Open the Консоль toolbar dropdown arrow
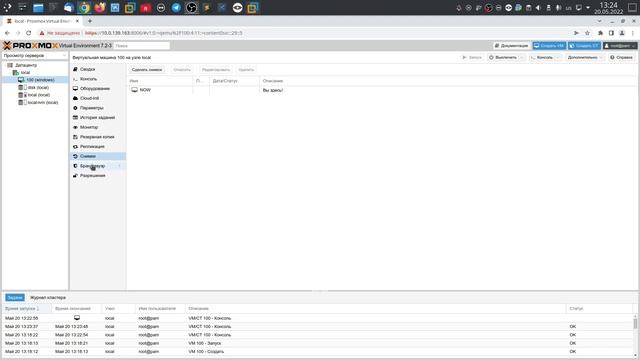 pos(558,58)
